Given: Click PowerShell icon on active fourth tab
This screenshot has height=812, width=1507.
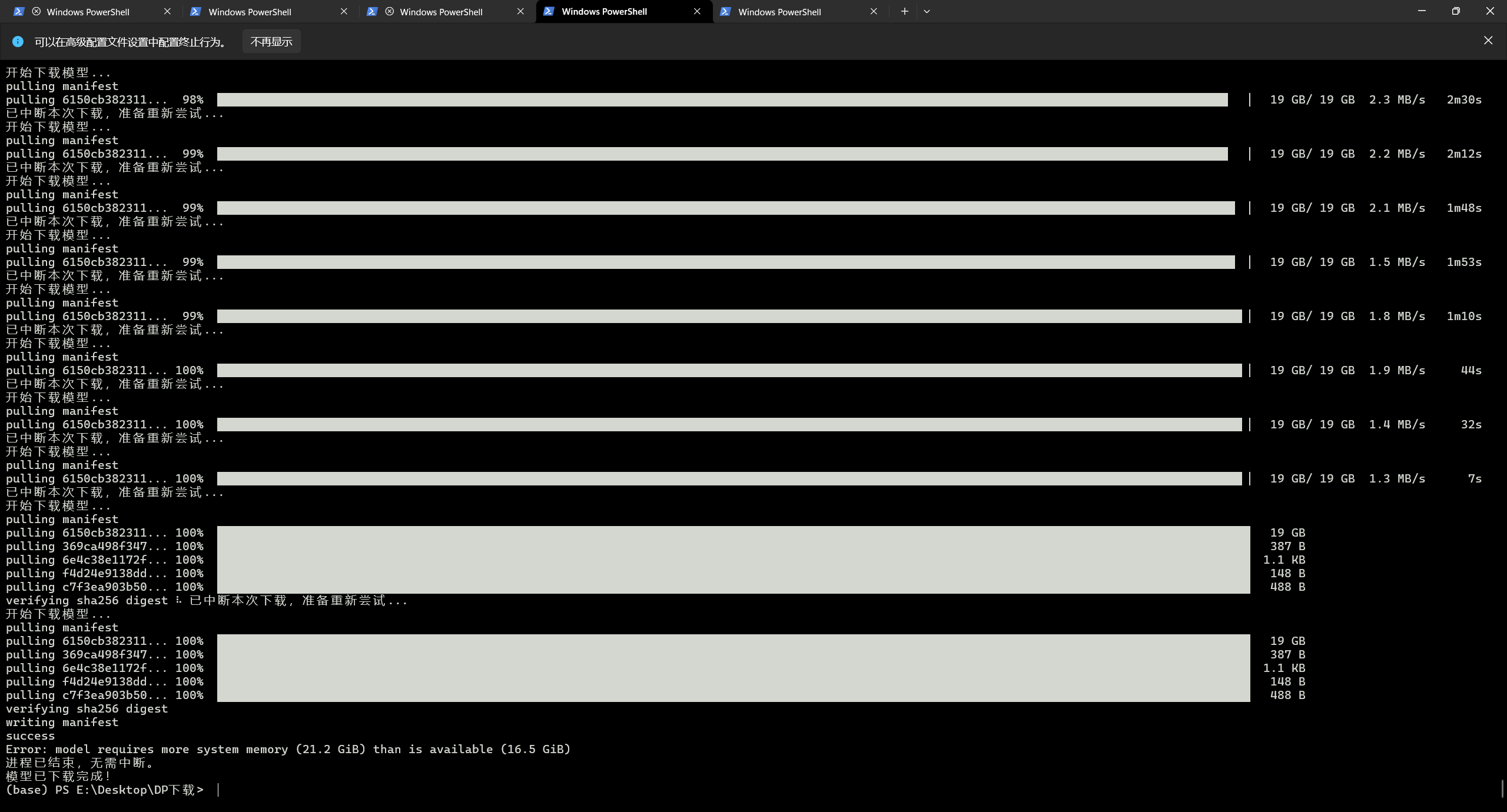Looking at the screenshot, I should point(549,11).
